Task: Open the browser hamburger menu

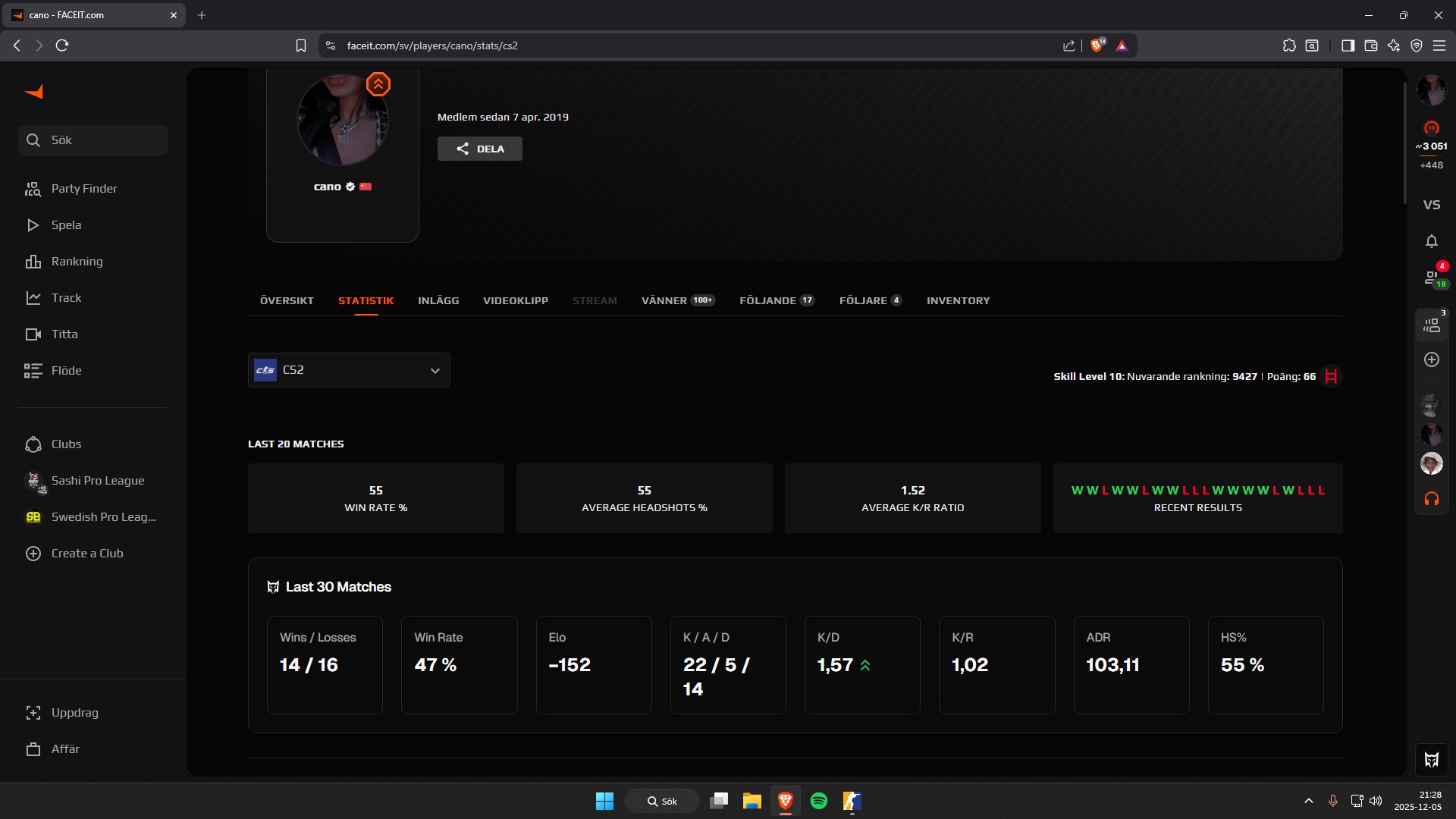Action: 1439,45
